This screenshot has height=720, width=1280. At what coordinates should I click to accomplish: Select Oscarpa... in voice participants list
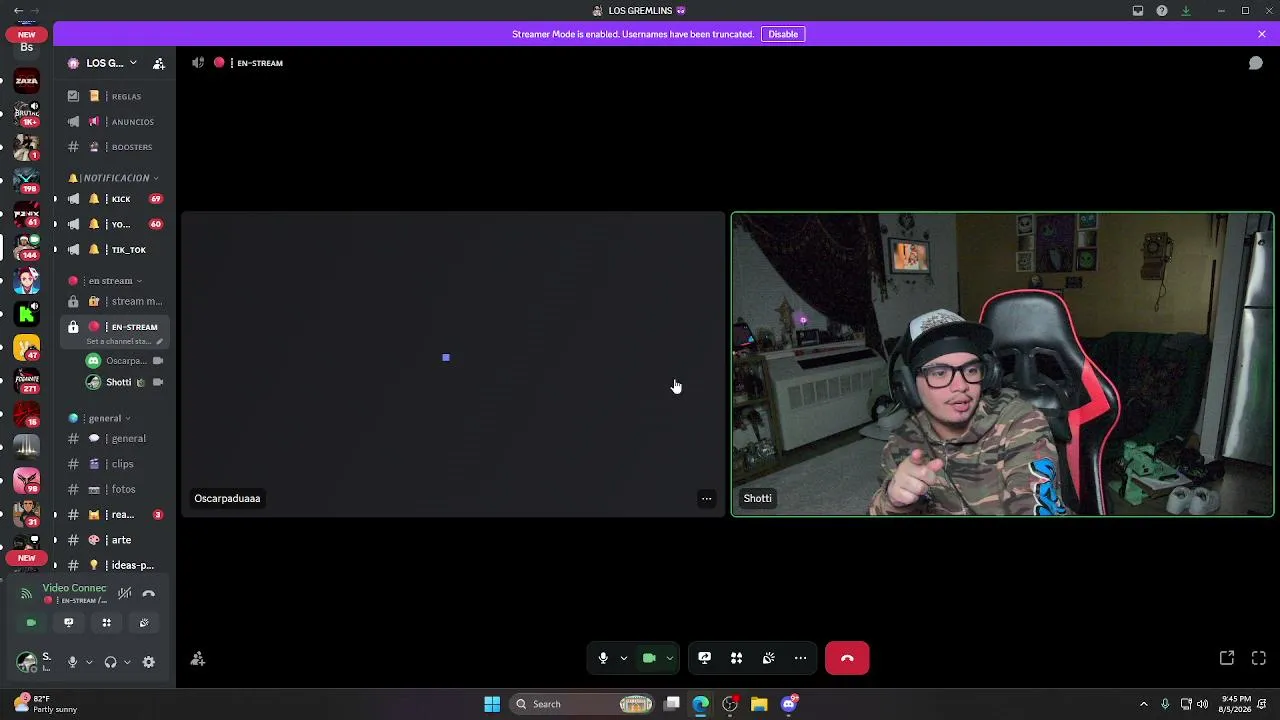tap(126, 361)
